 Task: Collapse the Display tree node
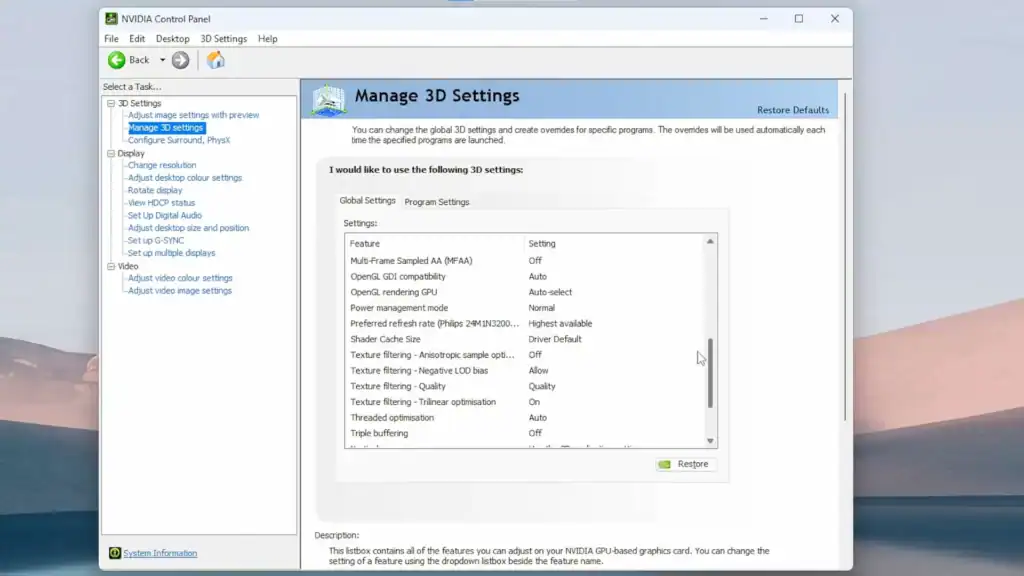111,153
